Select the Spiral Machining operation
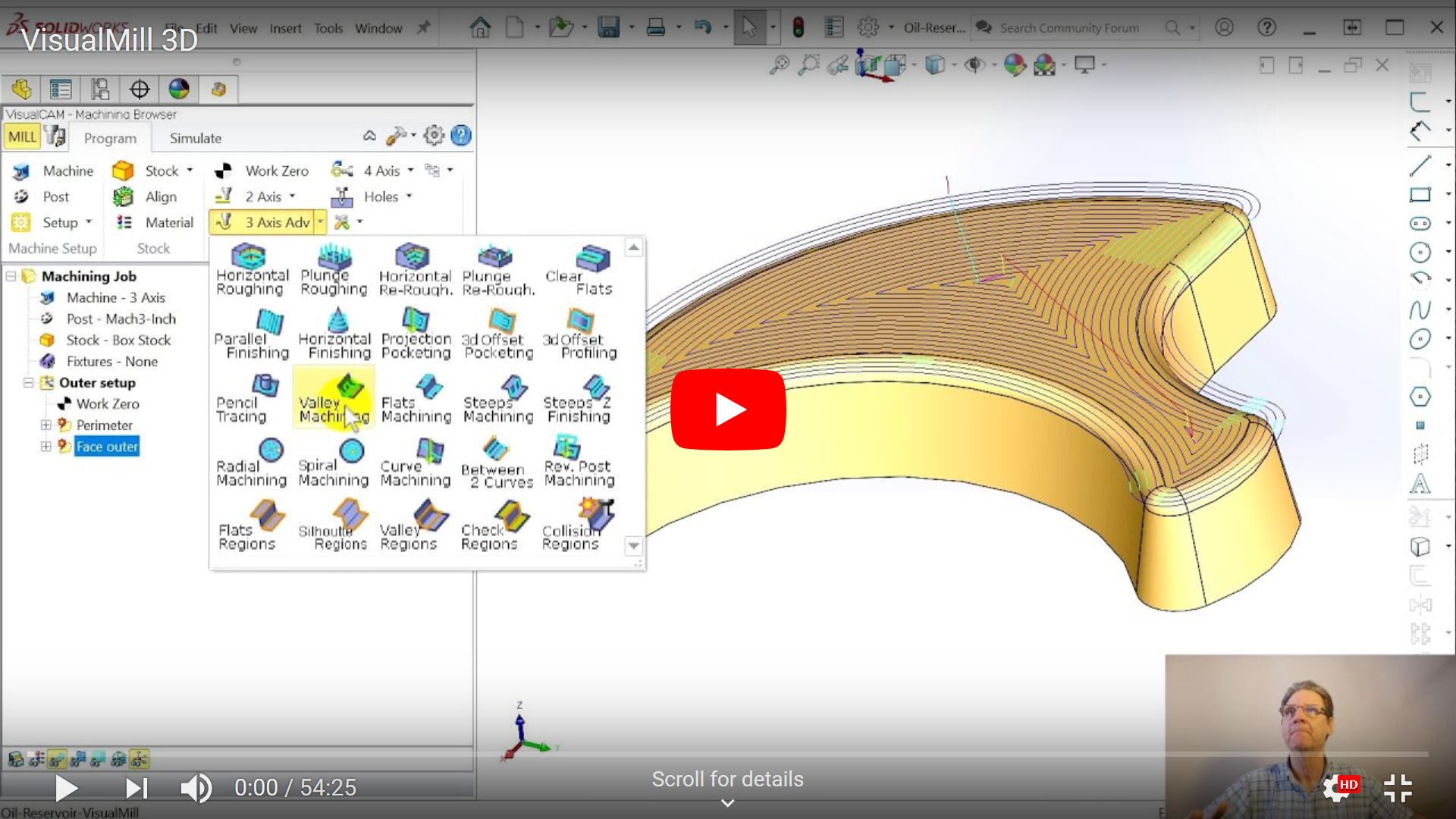Image resolution: width=1456 pixels, height=819 pixels. [x=334, y=461]
